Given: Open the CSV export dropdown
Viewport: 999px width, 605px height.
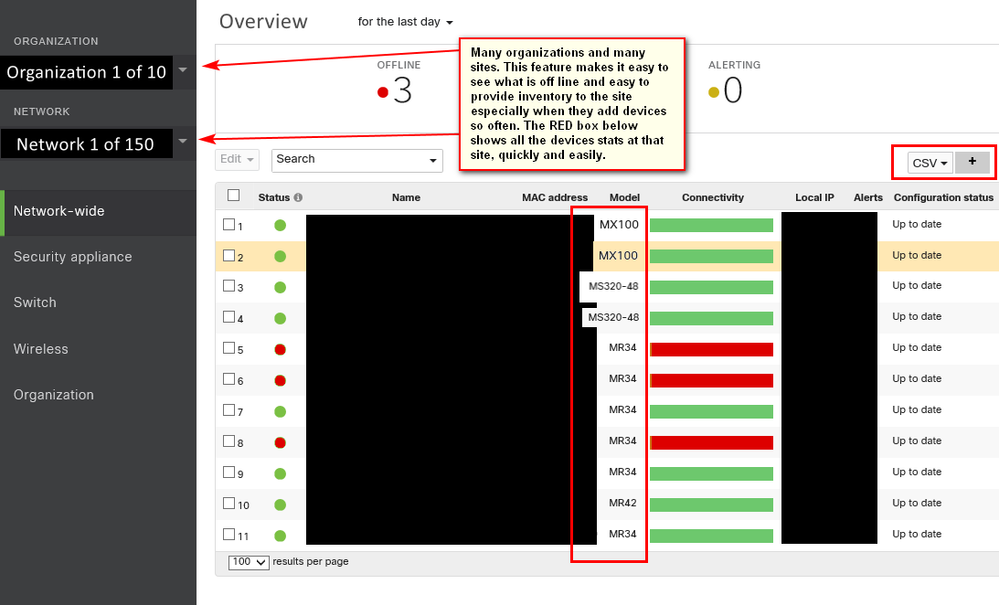Looking at the screenshot, I should click(x=930, y=163).
